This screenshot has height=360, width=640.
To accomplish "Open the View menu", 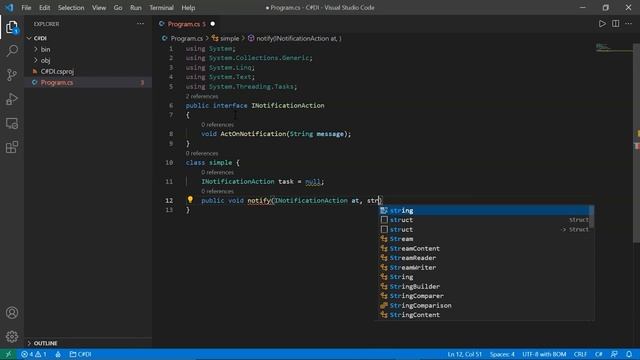I will 99,7.
